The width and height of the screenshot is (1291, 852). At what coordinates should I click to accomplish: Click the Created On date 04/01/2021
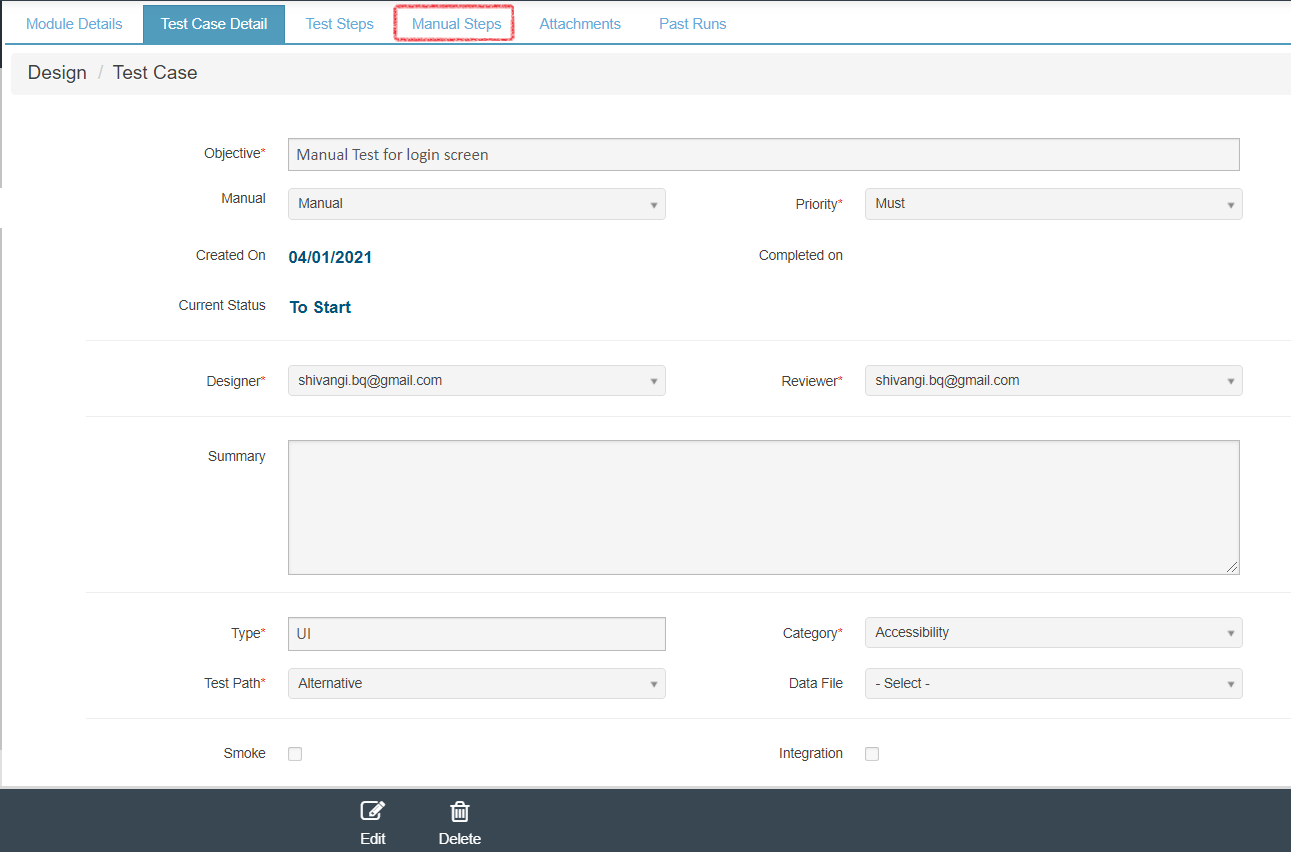pos(330,258)
